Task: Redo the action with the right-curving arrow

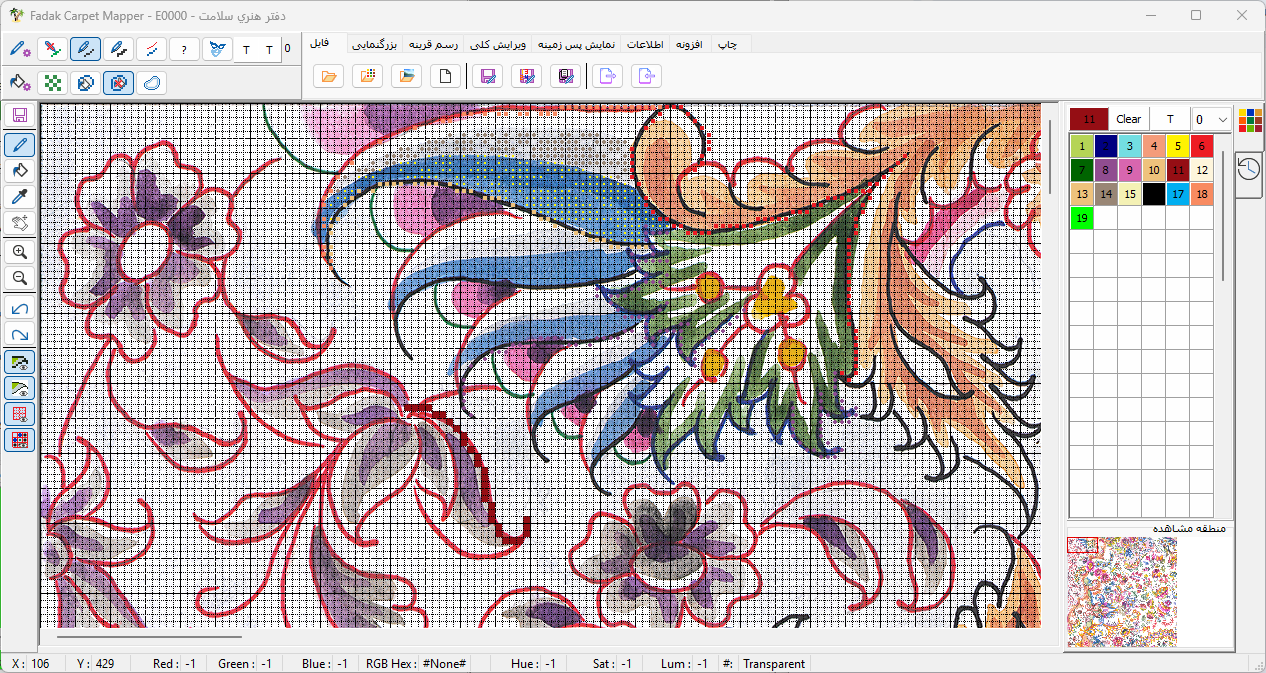Action: click(20, 334)
